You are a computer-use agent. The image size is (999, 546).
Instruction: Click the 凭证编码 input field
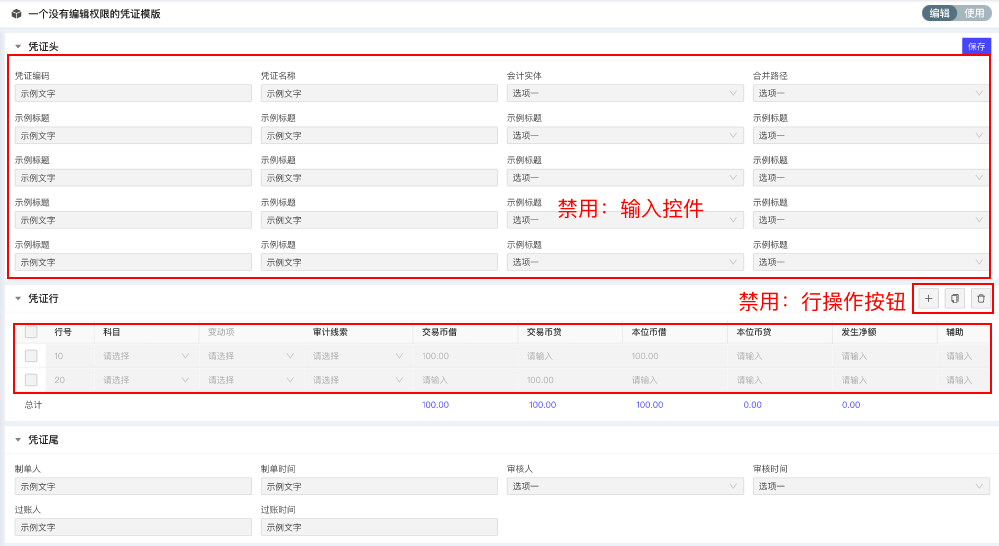point(133,93)
